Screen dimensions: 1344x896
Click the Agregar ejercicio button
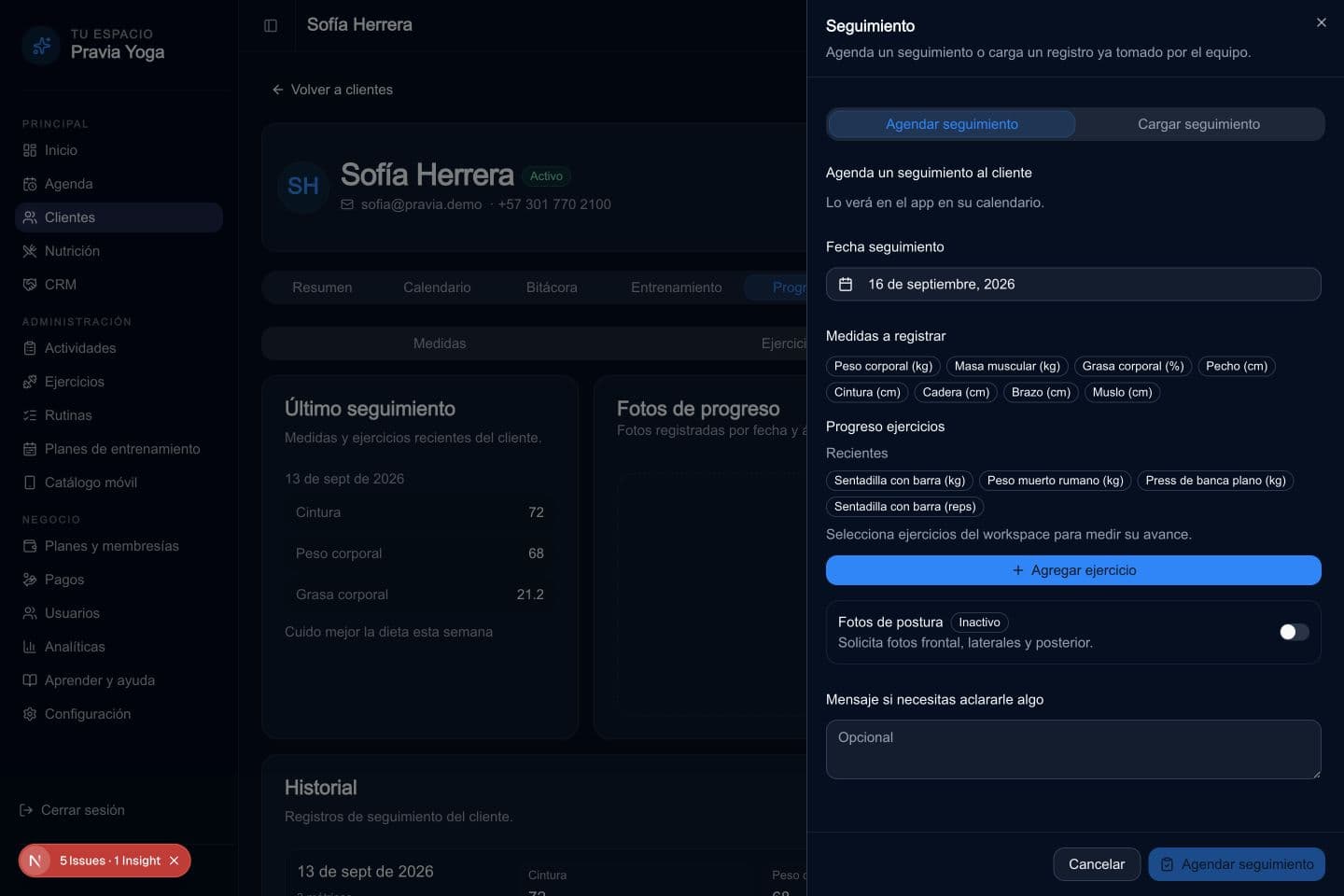pos(1073,570)
